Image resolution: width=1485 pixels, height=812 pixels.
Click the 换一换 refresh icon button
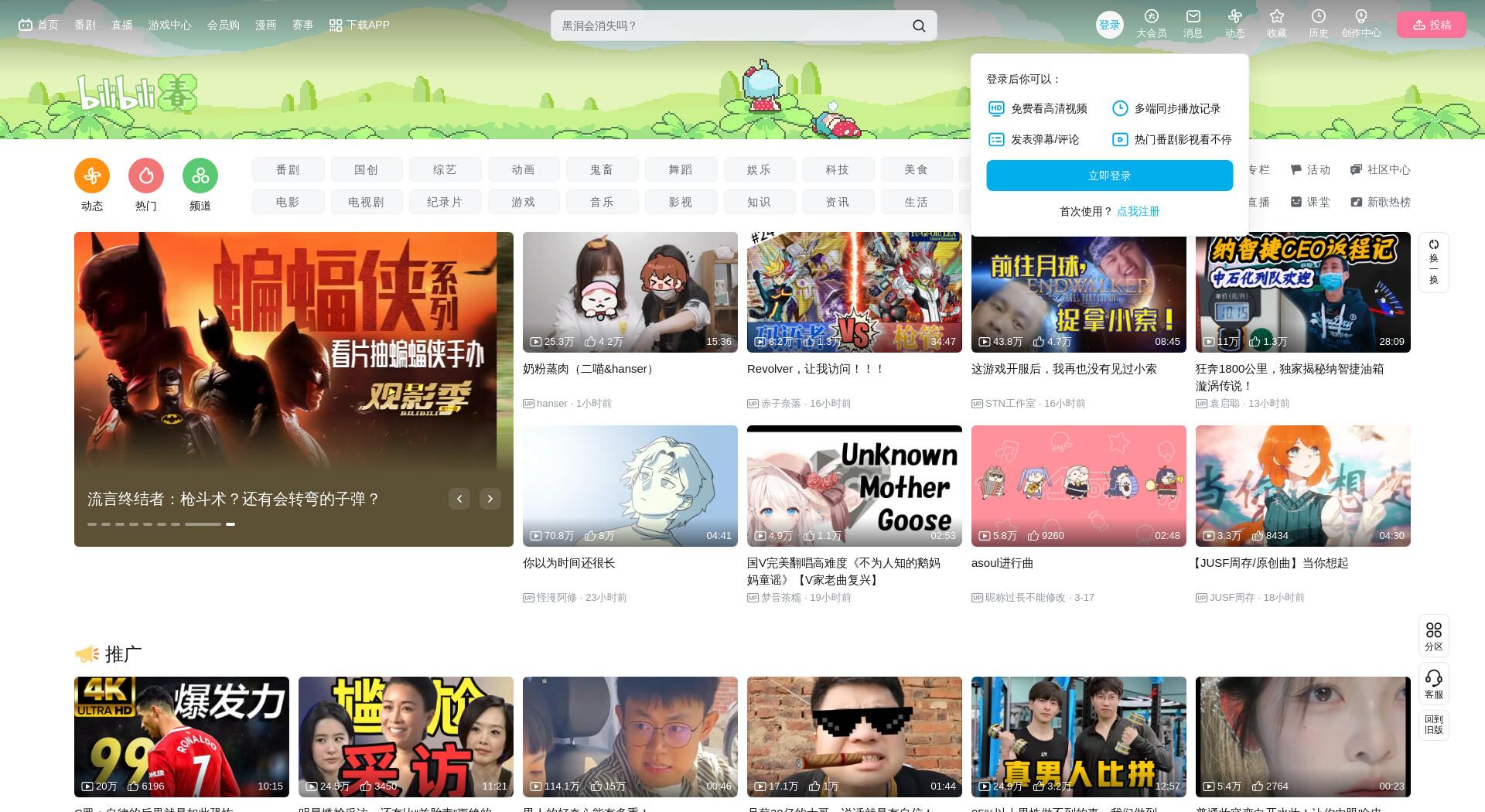click(x=1434, y=262)
